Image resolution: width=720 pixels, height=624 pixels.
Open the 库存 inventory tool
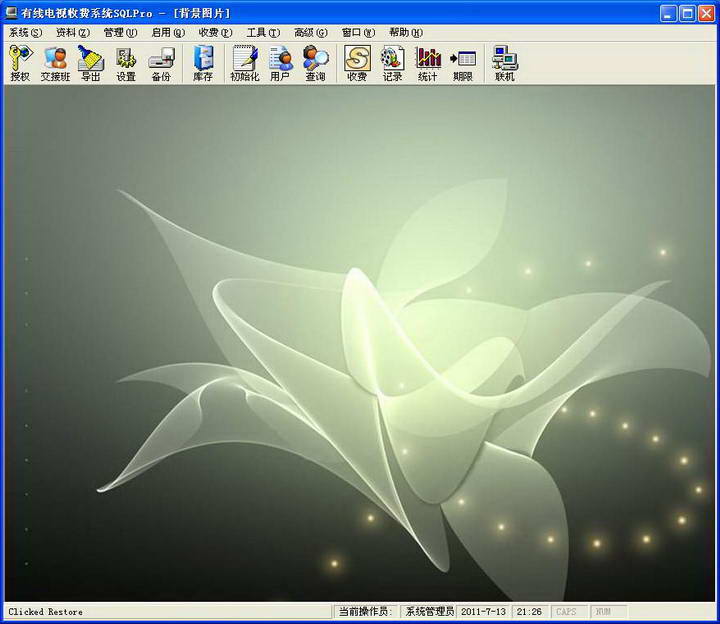point(203,63)
